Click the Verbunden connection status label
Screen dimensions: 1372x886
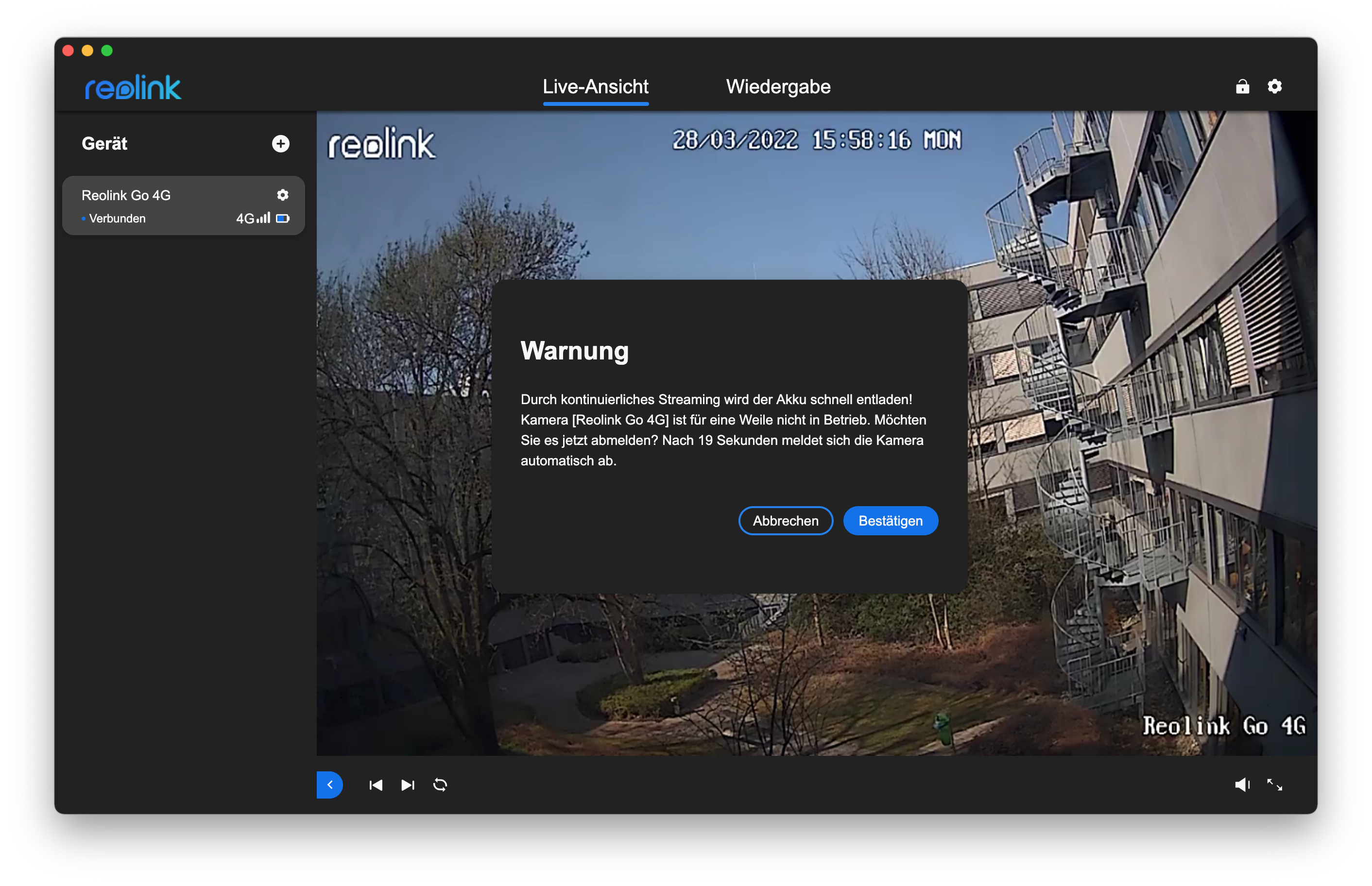click(x=117, y=219)
